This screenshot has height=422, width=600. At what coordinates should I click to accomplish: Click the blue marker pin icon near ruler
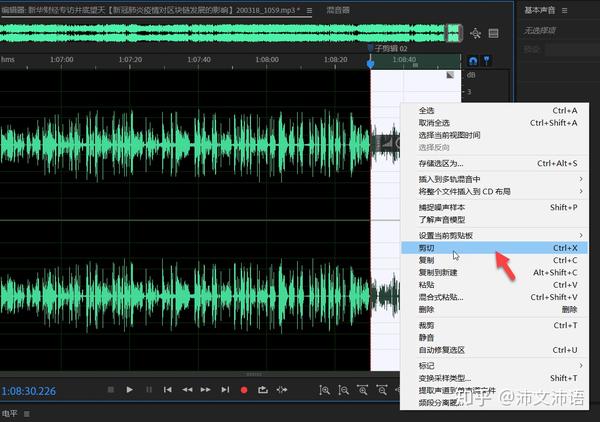(x=486, y=60)
